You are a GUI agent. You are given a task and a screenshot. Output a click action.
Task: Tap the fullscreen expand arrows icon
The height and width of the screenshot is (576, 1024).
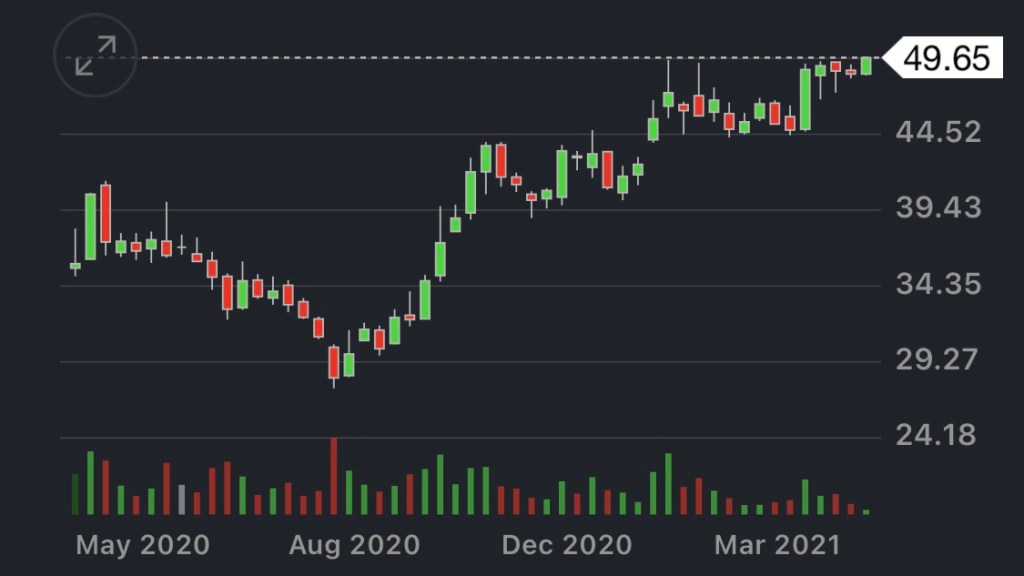click(x=95, y=57)
